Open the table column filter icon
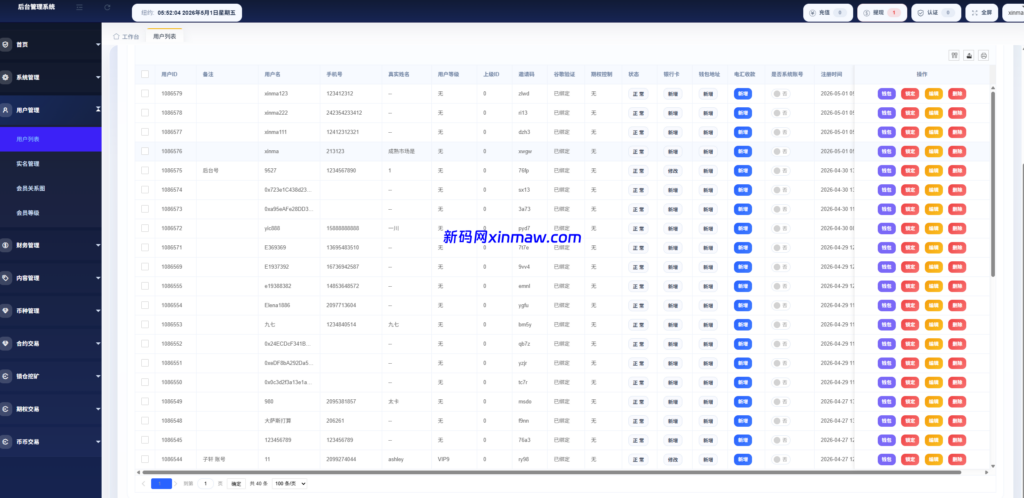Image resolution: width=1024 pixels, height=498 pixels. tap(955, 55)
